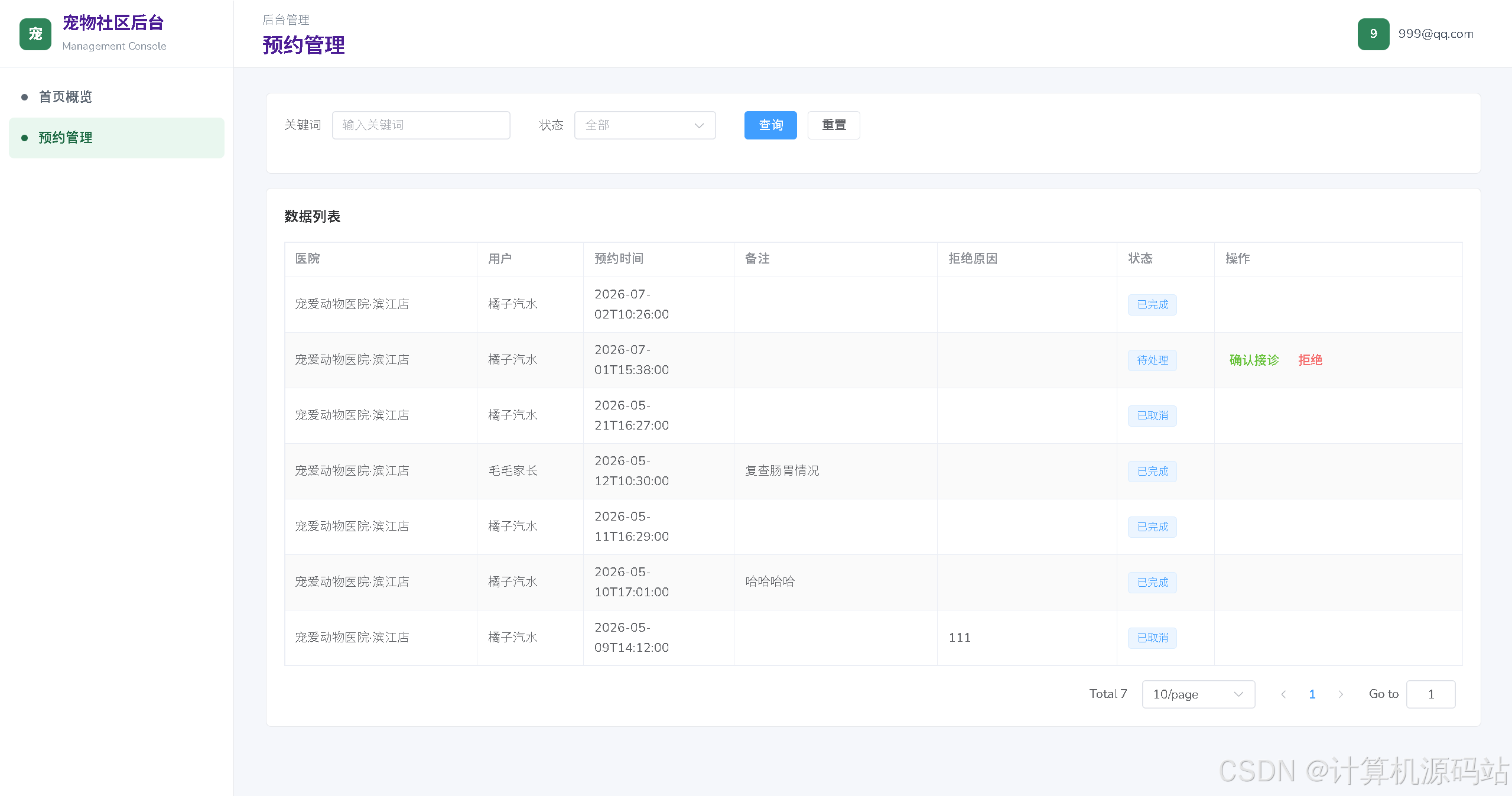Click the 已完成 tag in the 2026-07-02 row

1152,304
